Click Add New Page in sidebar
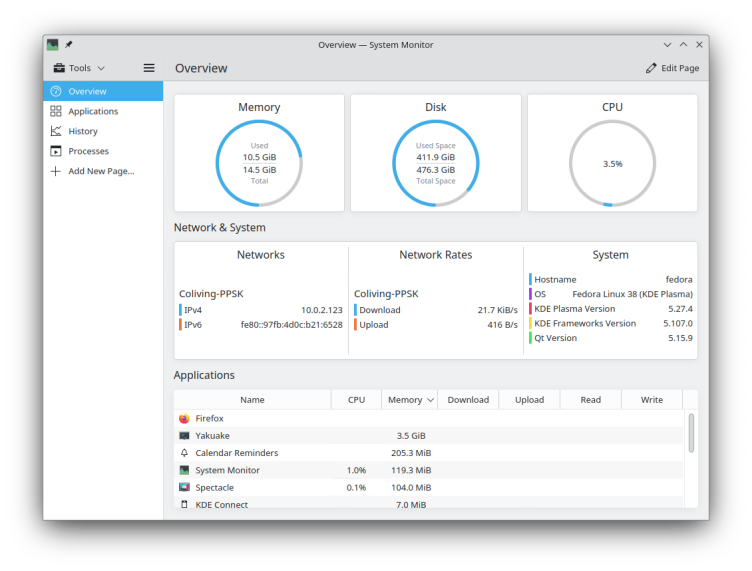 pos(100,171)
